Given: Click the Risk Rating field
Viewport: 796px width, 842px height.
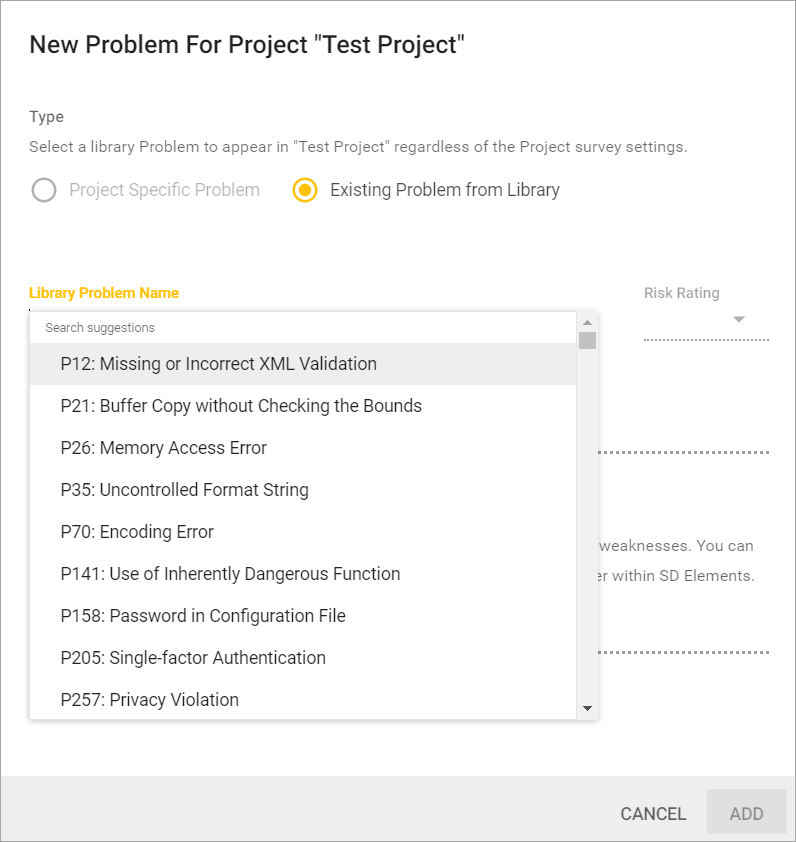Looking at the screenshot, I should [x=695, y=320].
